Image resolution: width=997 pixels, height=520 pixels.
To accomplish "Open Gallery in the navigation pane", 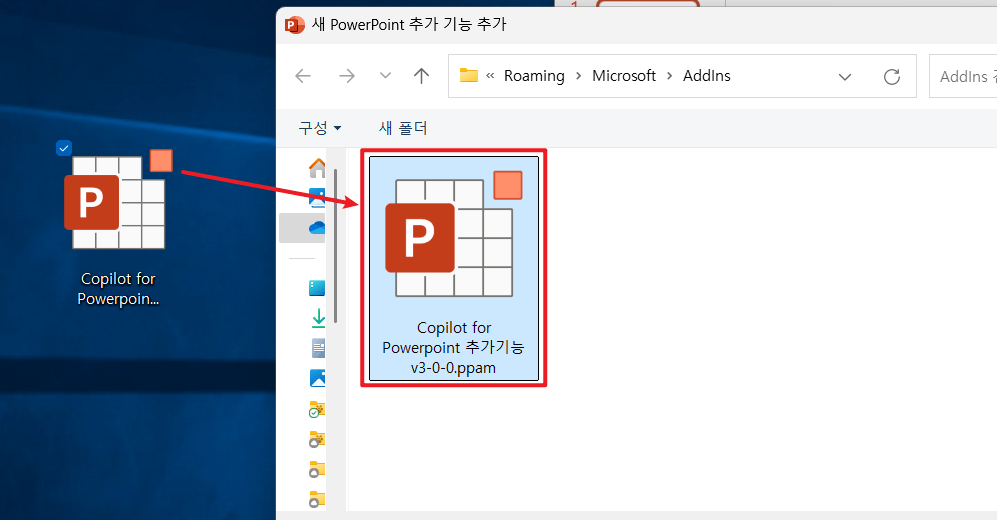I will 317,198.
